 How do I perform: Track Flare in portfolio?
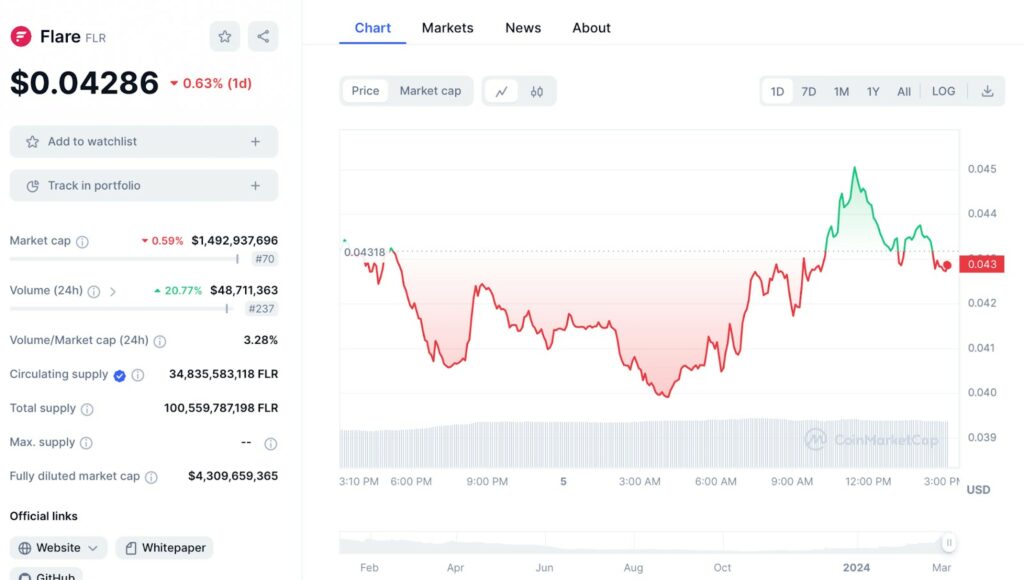point(144,186)
